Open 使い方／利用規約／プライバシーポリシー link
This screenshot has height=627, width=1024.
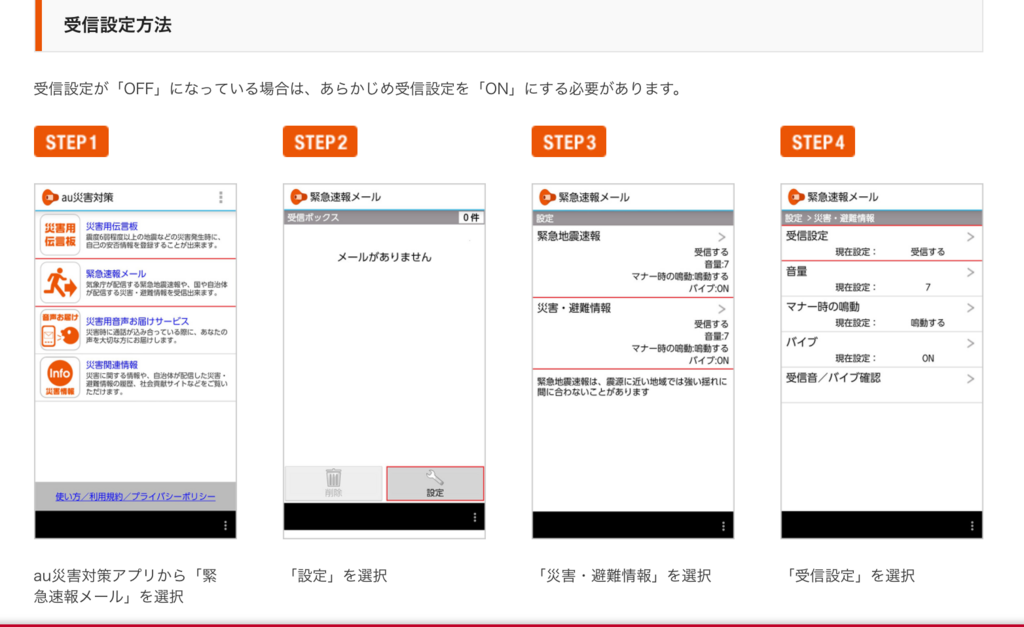pyautogui.click(x=135, y=496)
